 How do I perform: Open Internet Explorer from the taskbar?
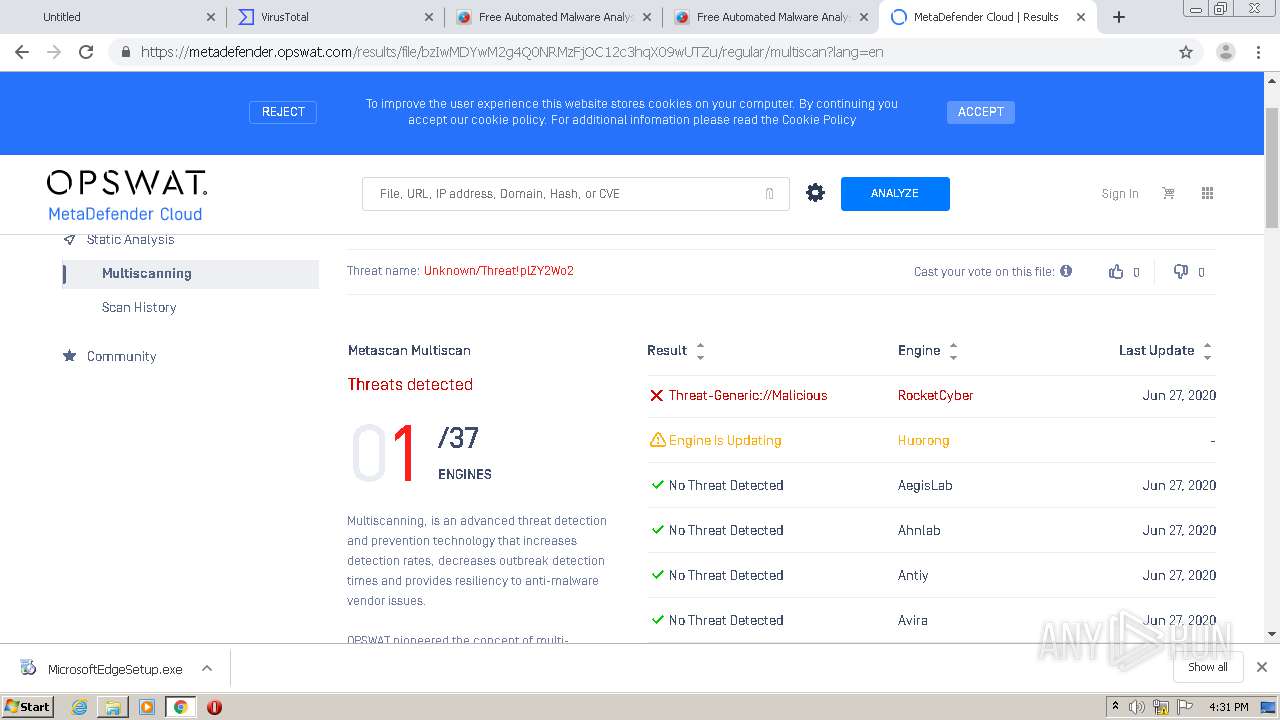79,707
